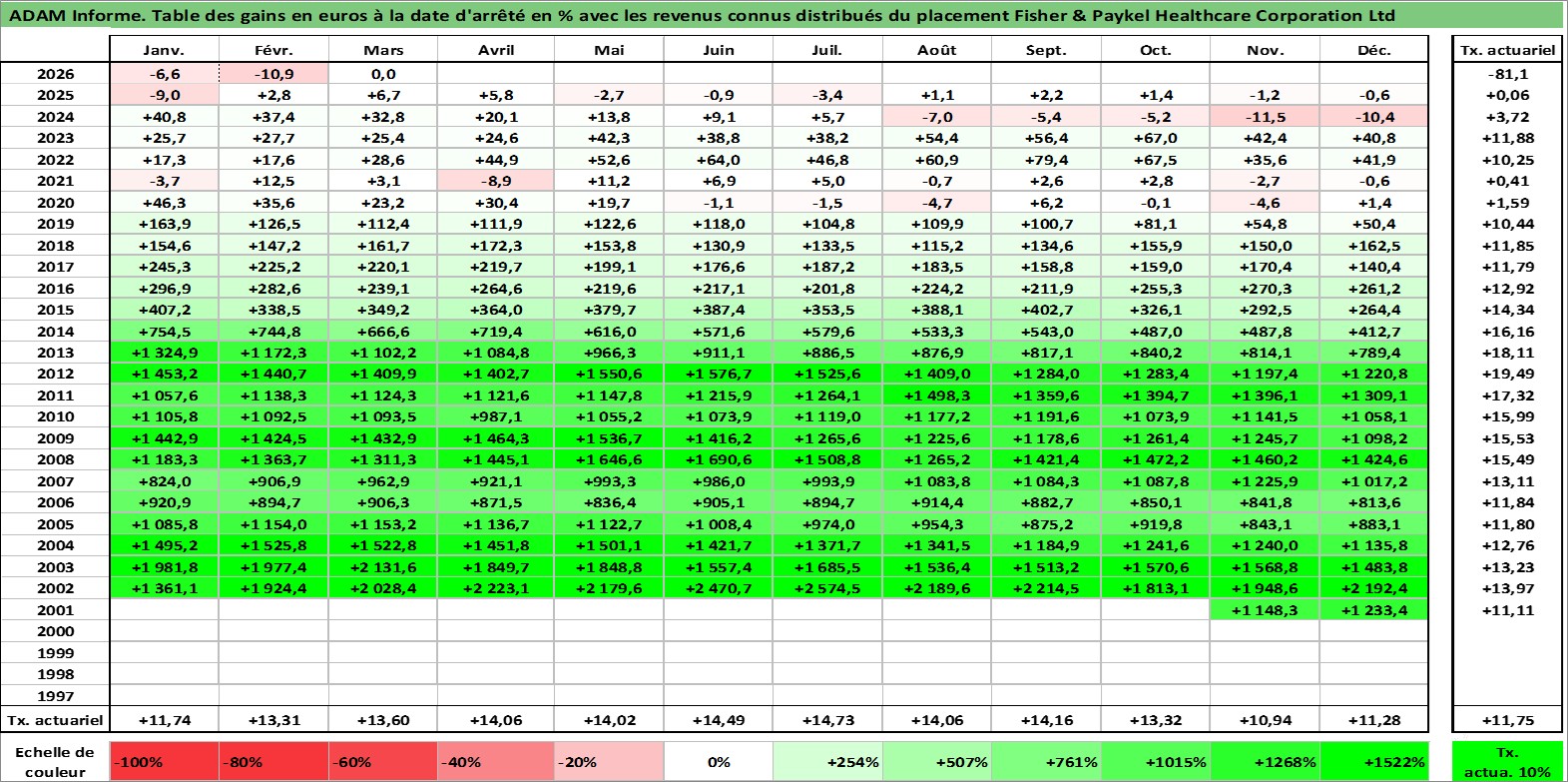Select the -20% pink scale cell
Viewport: 1568px width, 782px height.
pyautogui.click(x=609, y=761)
